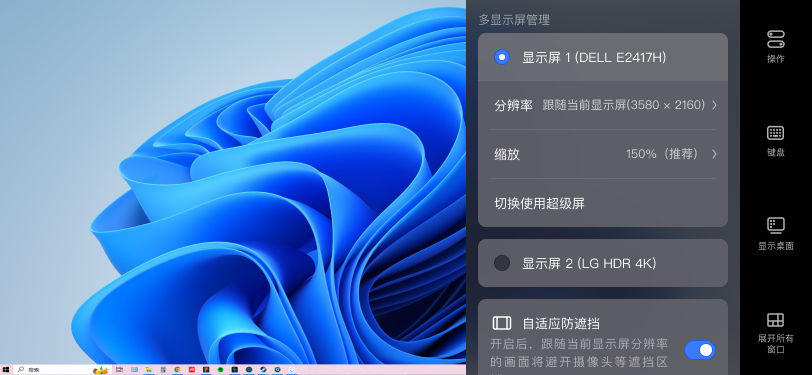Viewport: 812px width, 375px height.
Task: Click 切换使用超级屏
Action: 539,204
